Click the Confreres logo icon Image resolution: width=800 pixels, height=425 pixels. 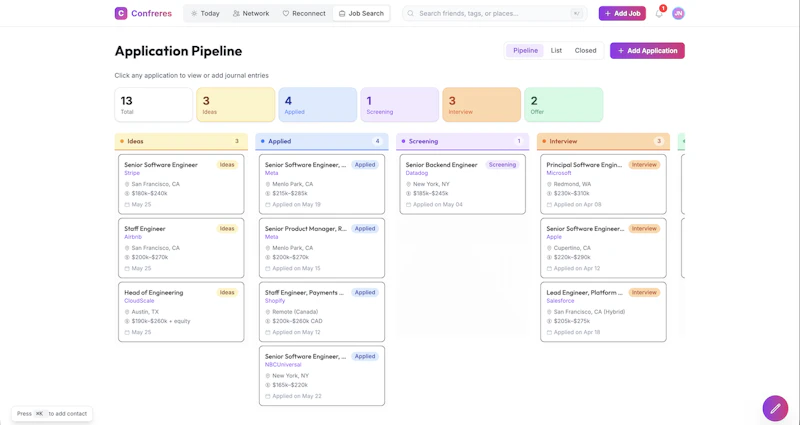coord(120,13)
